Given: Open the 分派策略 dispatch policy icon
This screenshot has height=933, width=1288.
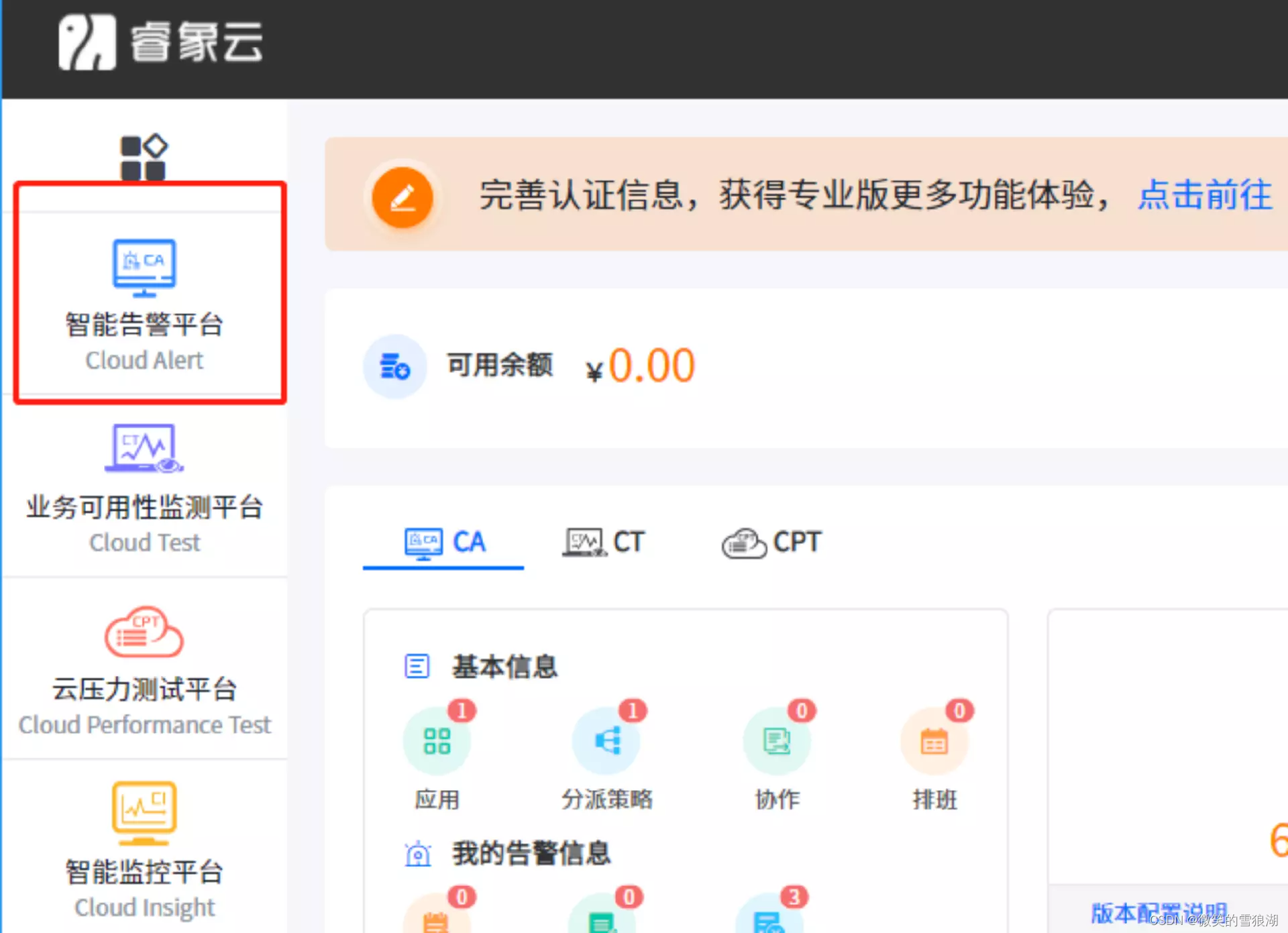Looking at the screenshot, I should coord(606,741).
